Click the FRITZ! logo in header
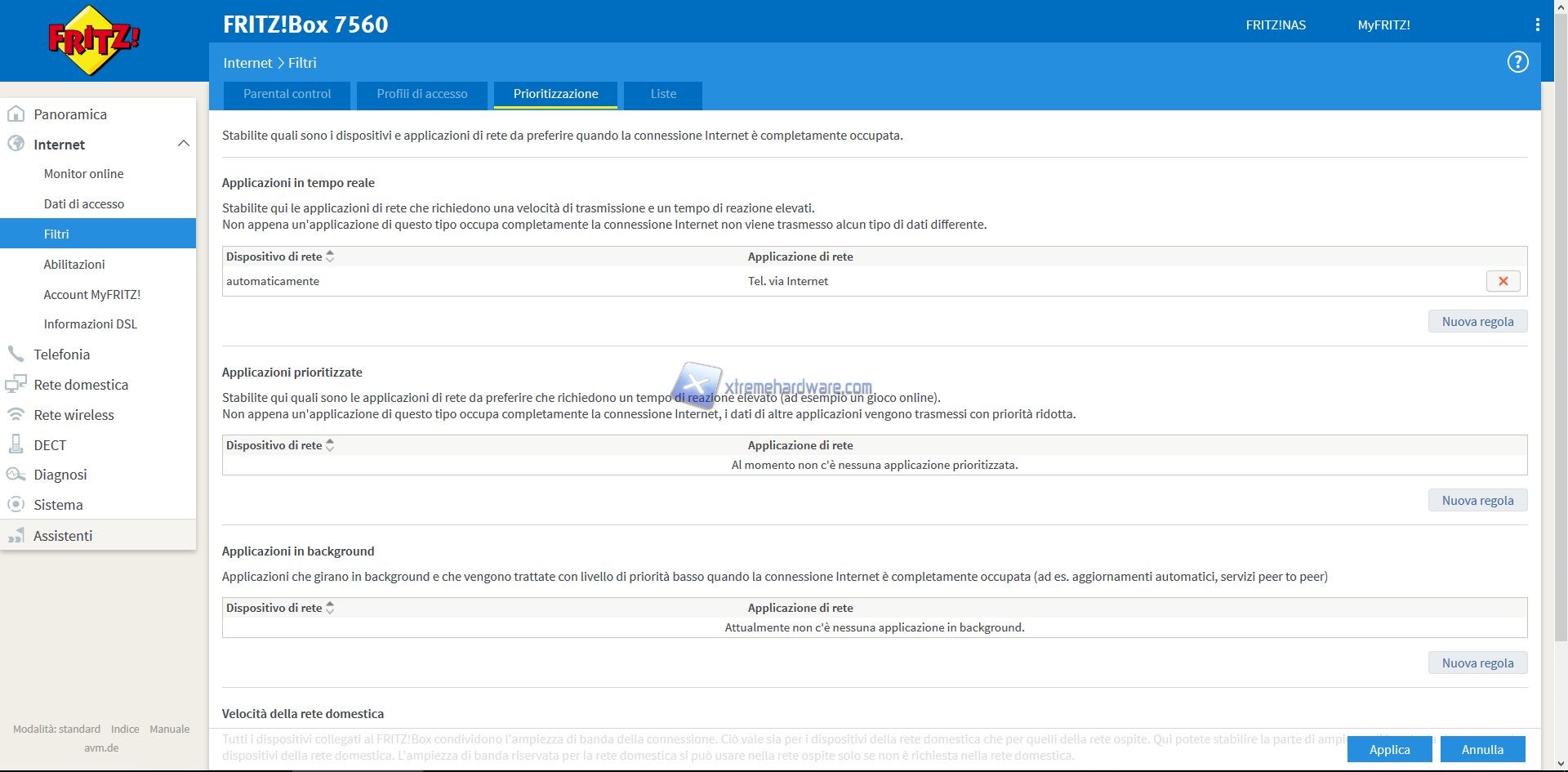 (94, 41)
